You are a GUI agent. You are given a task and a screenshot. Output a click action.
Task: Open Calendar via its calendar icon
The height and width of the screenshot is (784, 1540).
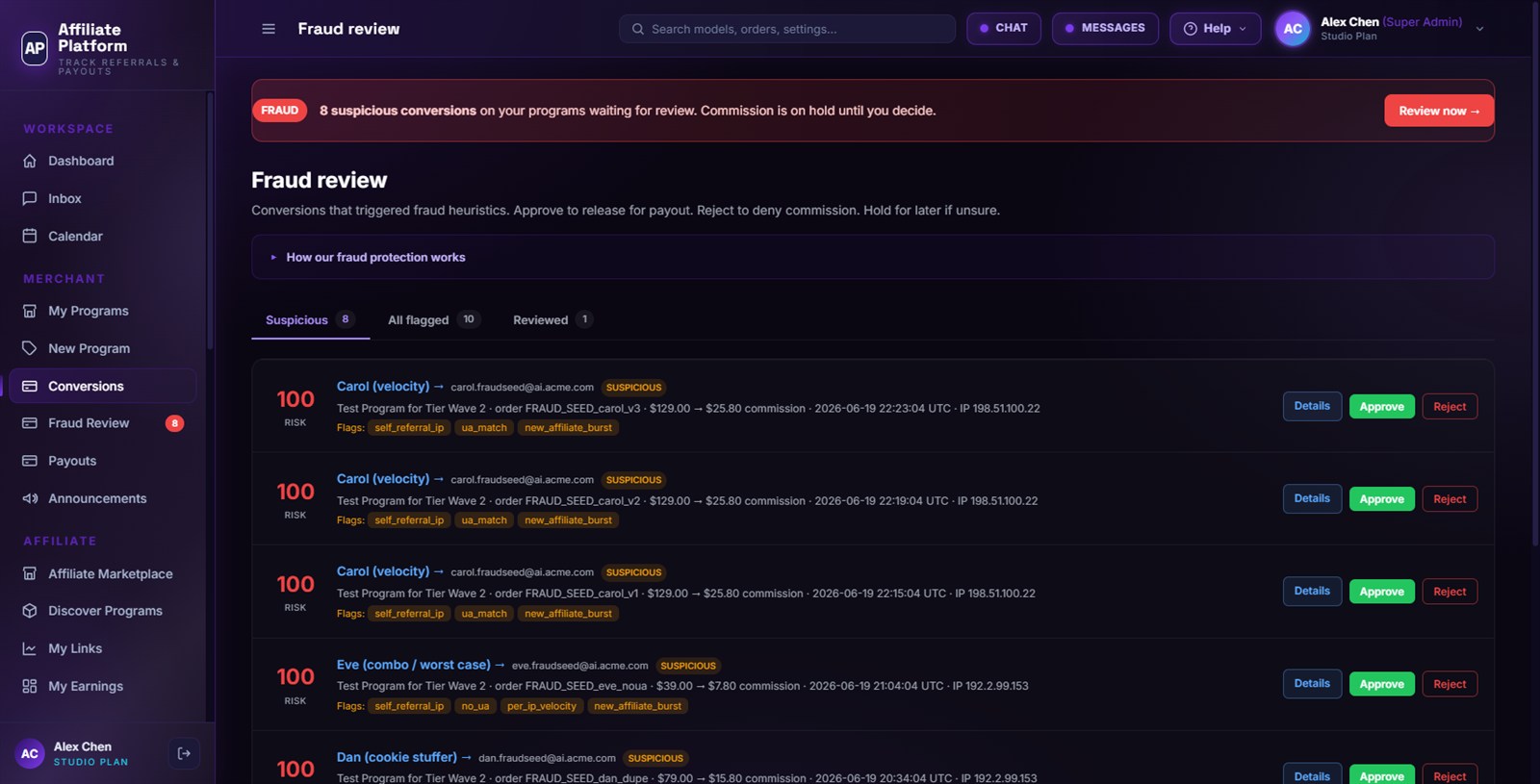pyautogui.click(x=30, y=236)
